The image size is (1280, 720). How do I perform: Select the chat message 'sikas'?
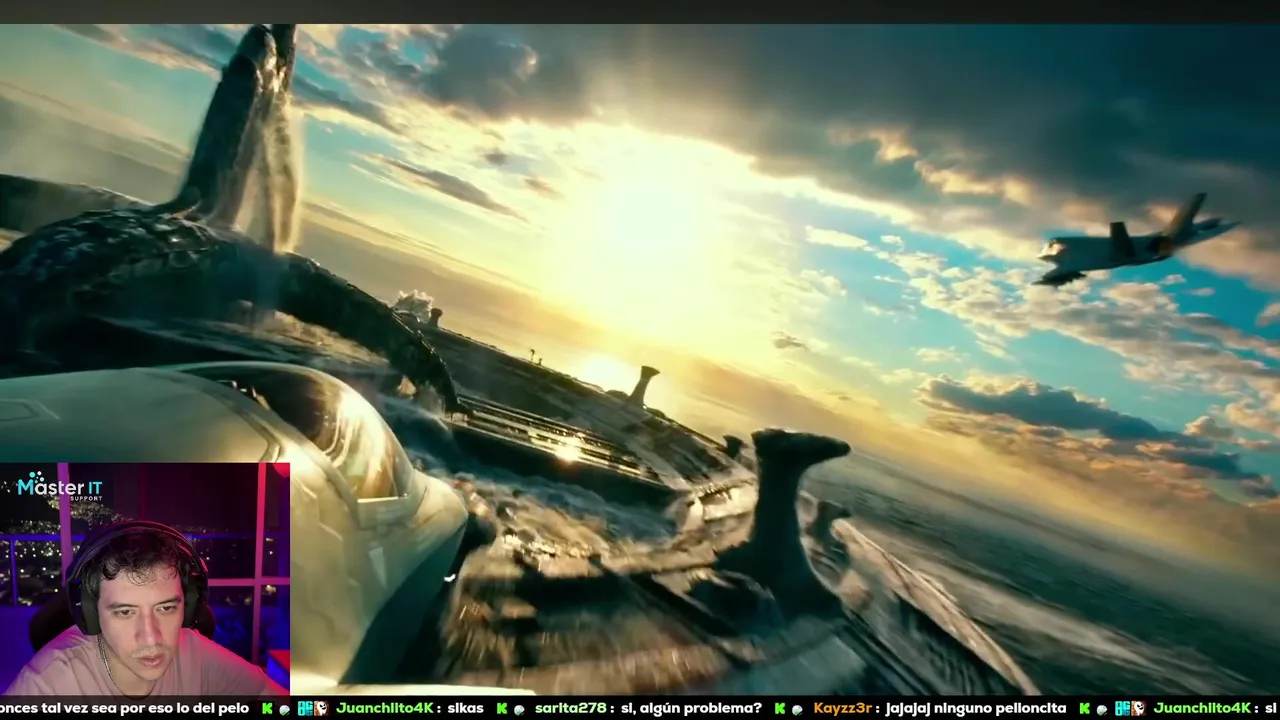point(465,708)
